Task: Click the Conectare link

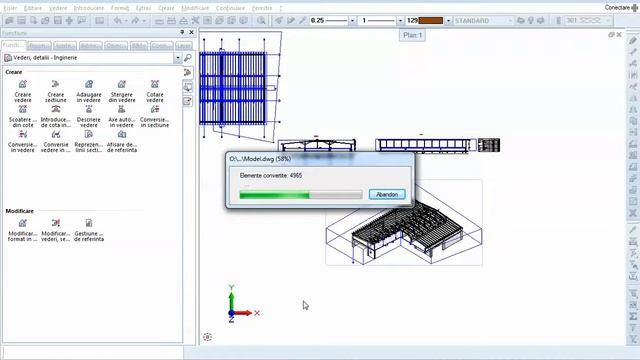Action: click(x=617, y=8)
